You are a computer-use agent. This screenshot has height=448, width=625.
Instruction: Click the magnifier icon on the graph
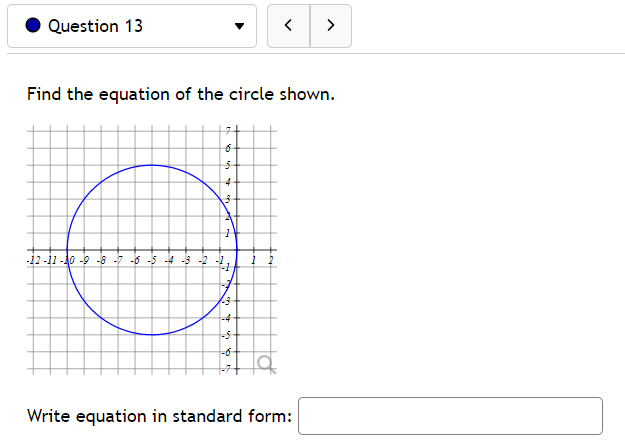(x=265, y=362)
